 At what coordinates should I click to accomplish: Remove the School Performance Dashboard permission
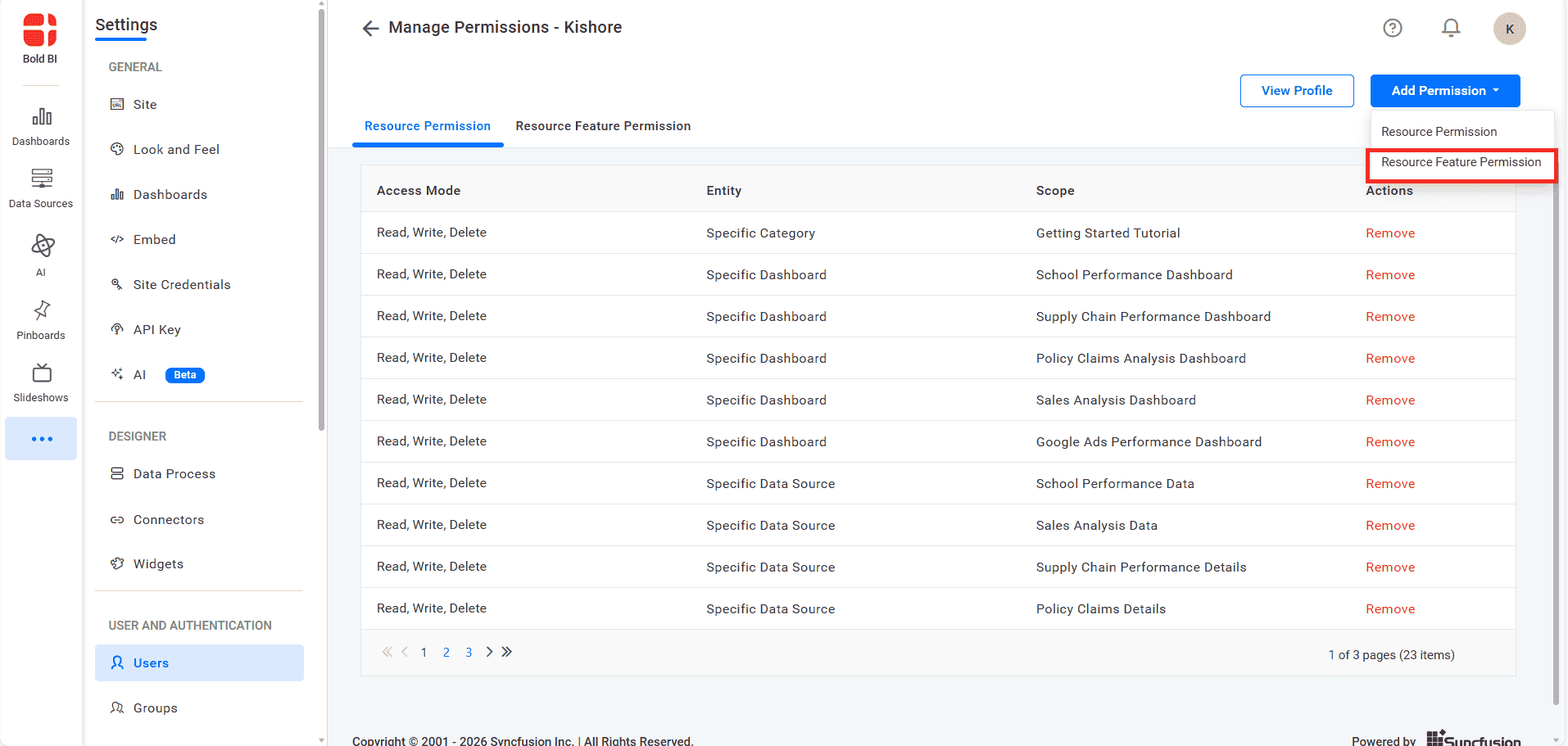[1390, 274]
